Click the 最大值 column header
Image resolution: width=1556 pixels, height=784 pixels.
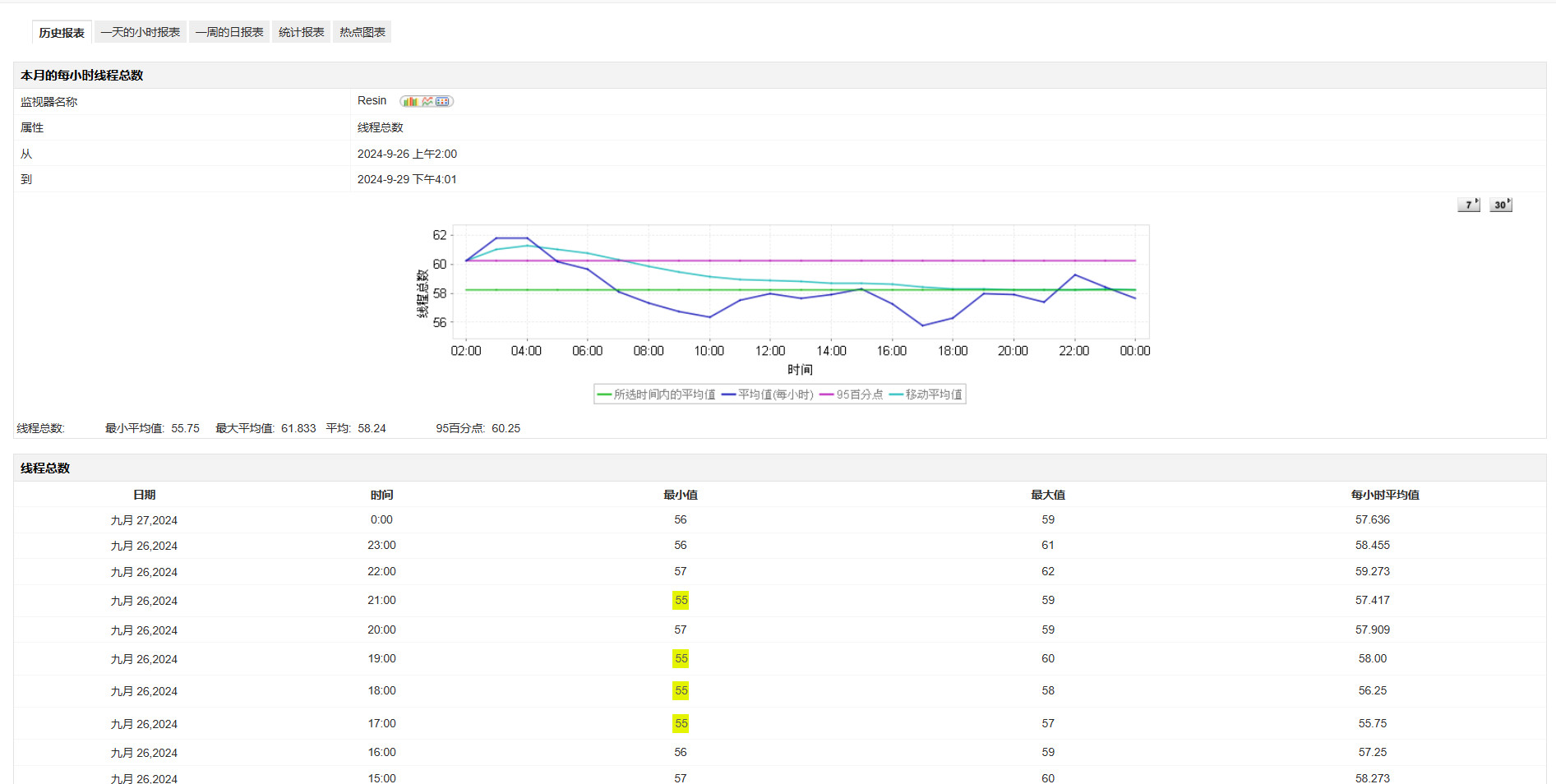coord(1048,495)
